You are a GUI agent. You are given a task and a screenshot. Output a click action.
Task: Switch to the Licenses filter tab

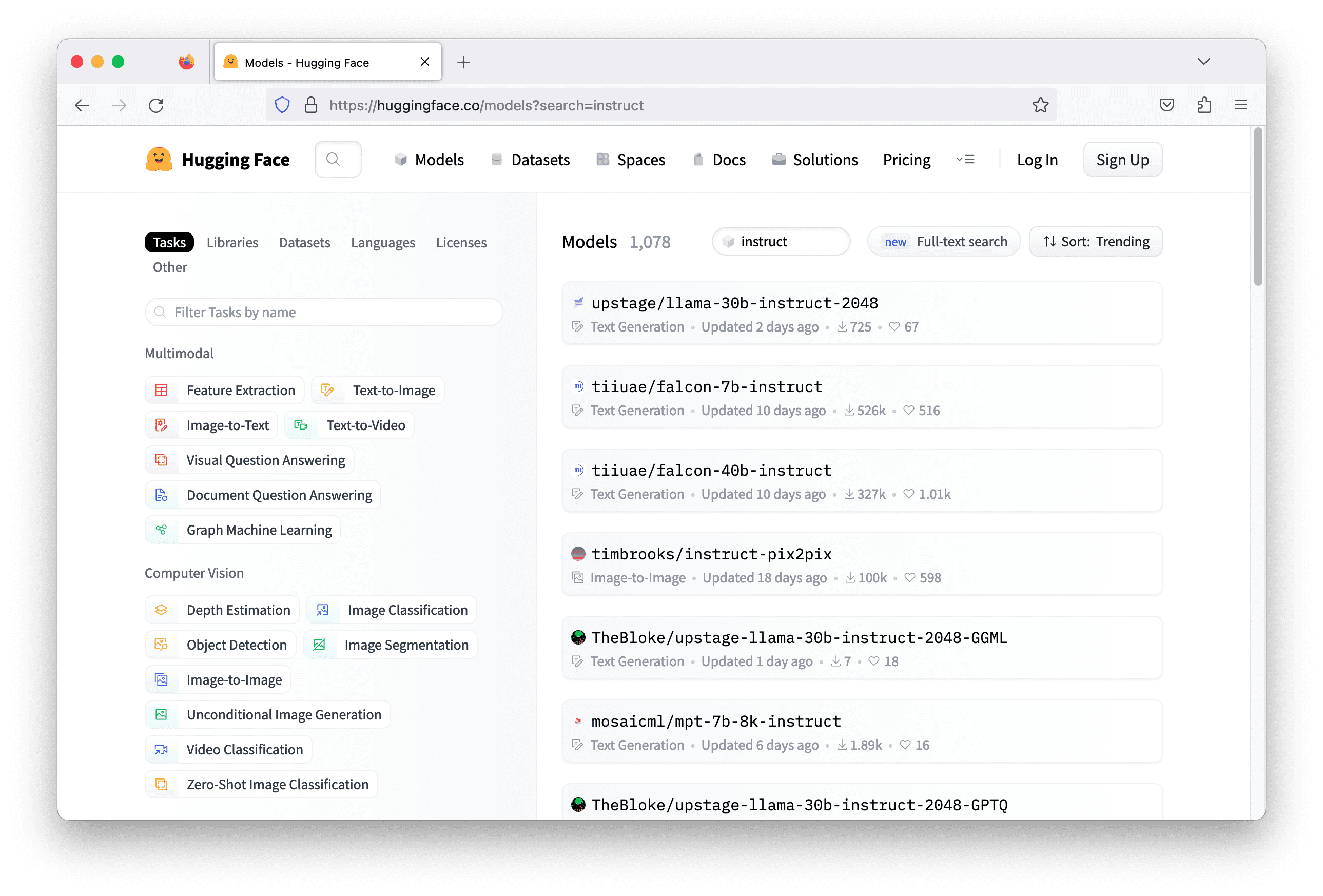(461, 243)
